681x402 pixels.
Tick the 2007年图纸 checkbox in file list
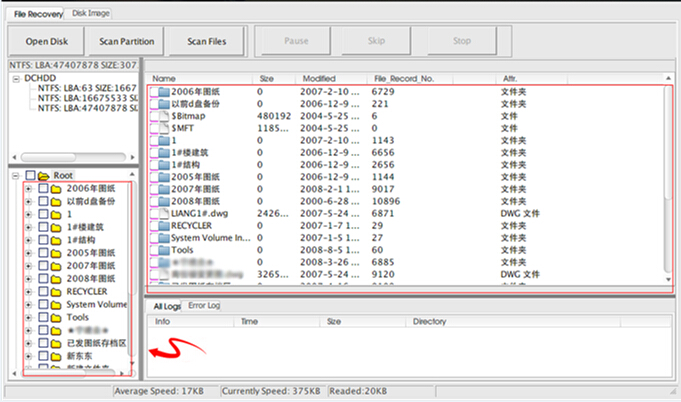coord(154,189)
